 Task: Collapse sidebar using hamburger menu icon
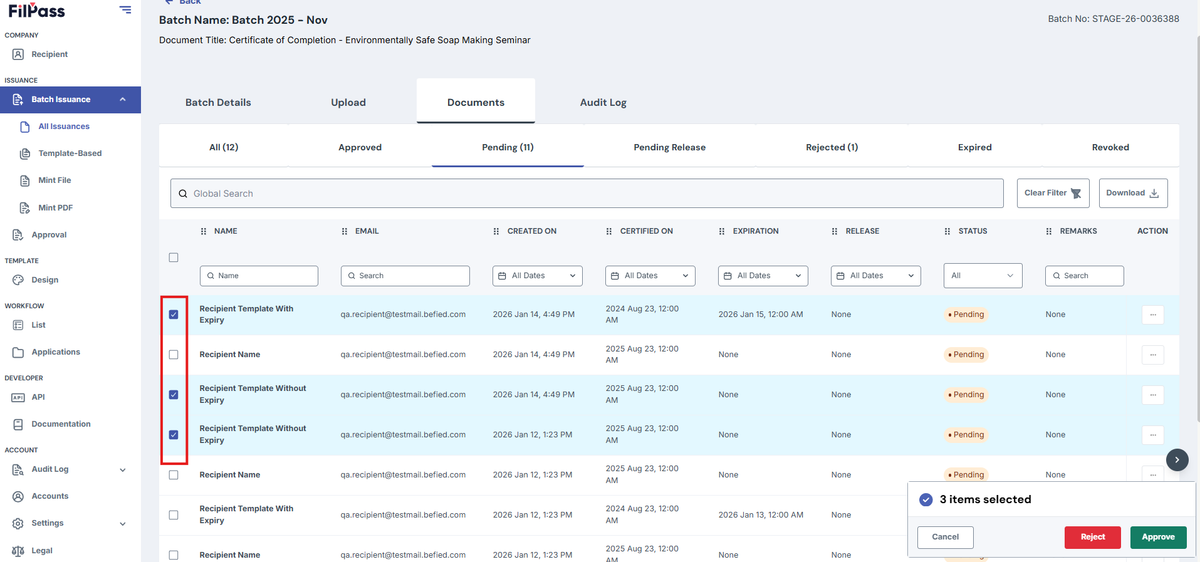124,10
